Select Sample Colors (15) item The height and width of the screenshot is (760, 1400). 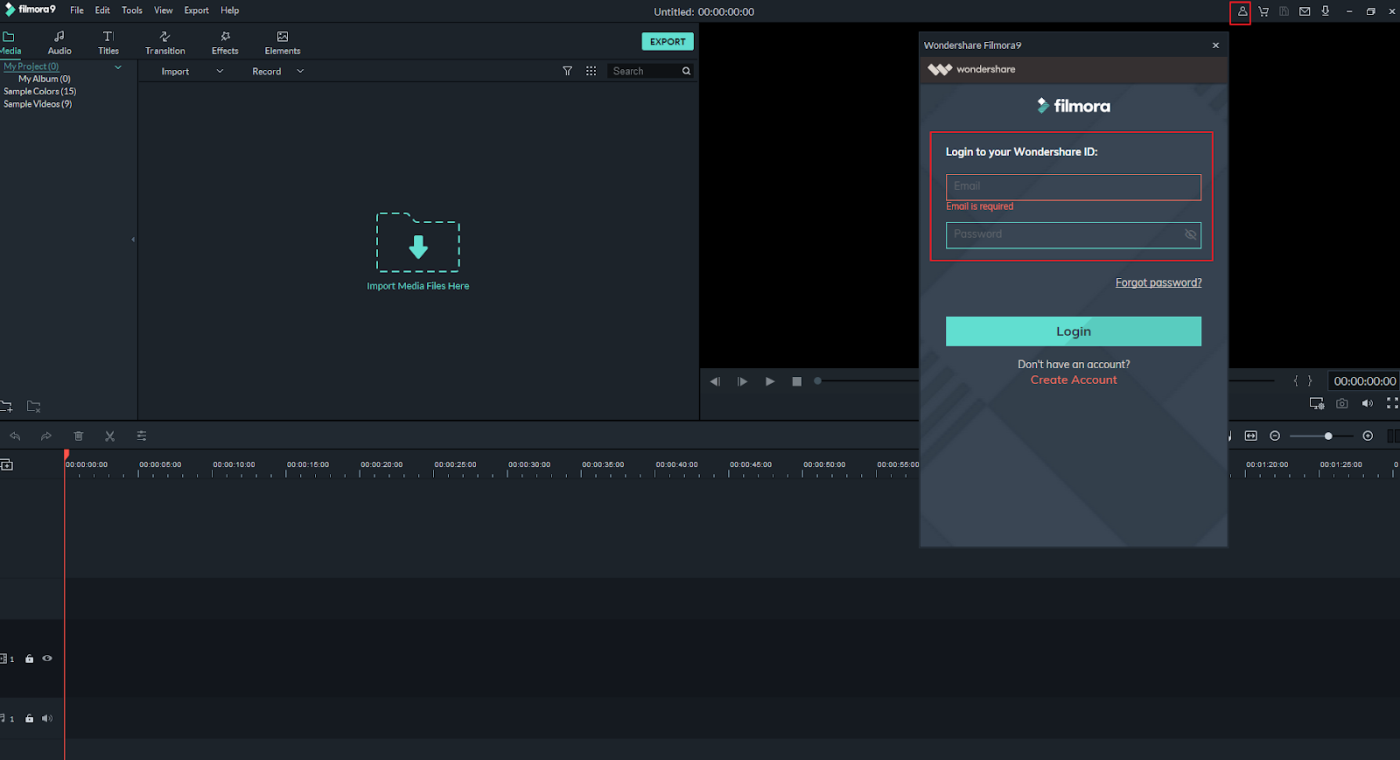pyautogui.click(x=40, y=92)
